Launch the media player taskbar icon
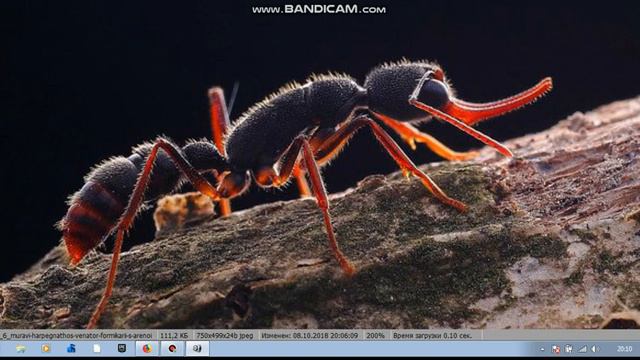This screenshot has width=640, height=360. pyautogui.click(x=46, y=349)
